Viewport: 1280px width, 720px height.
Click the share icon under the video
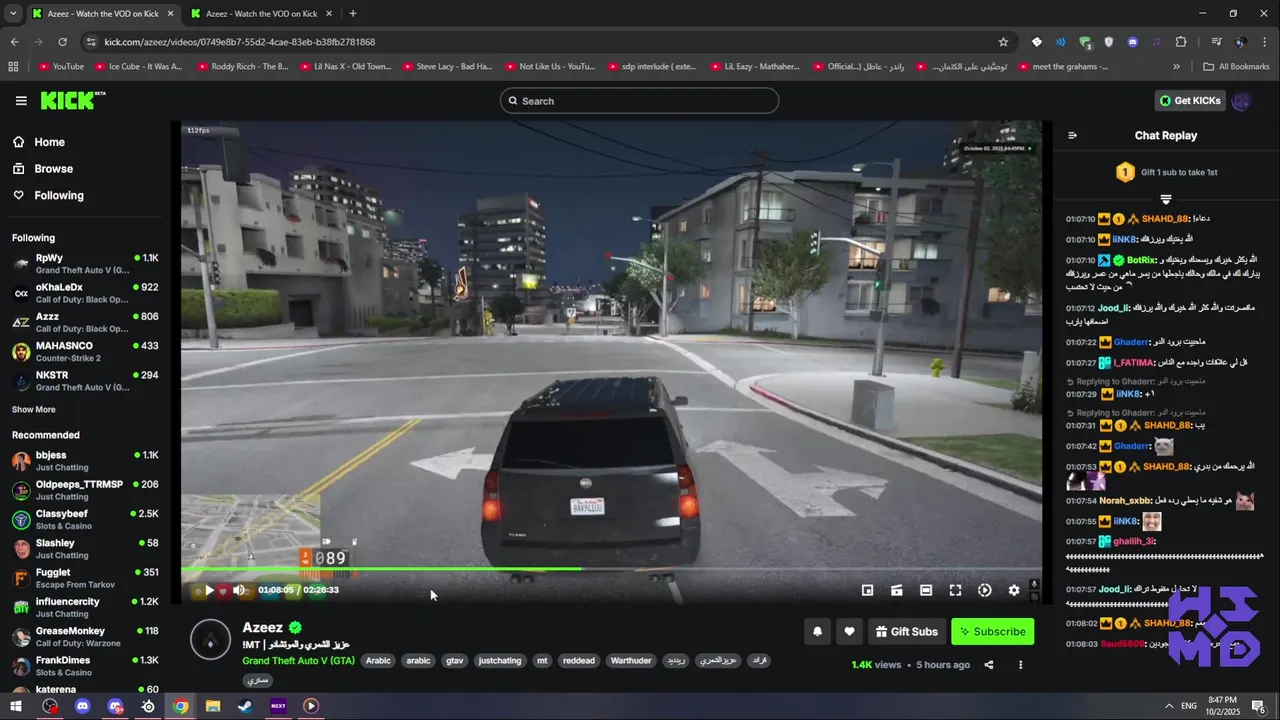[989, 665]
